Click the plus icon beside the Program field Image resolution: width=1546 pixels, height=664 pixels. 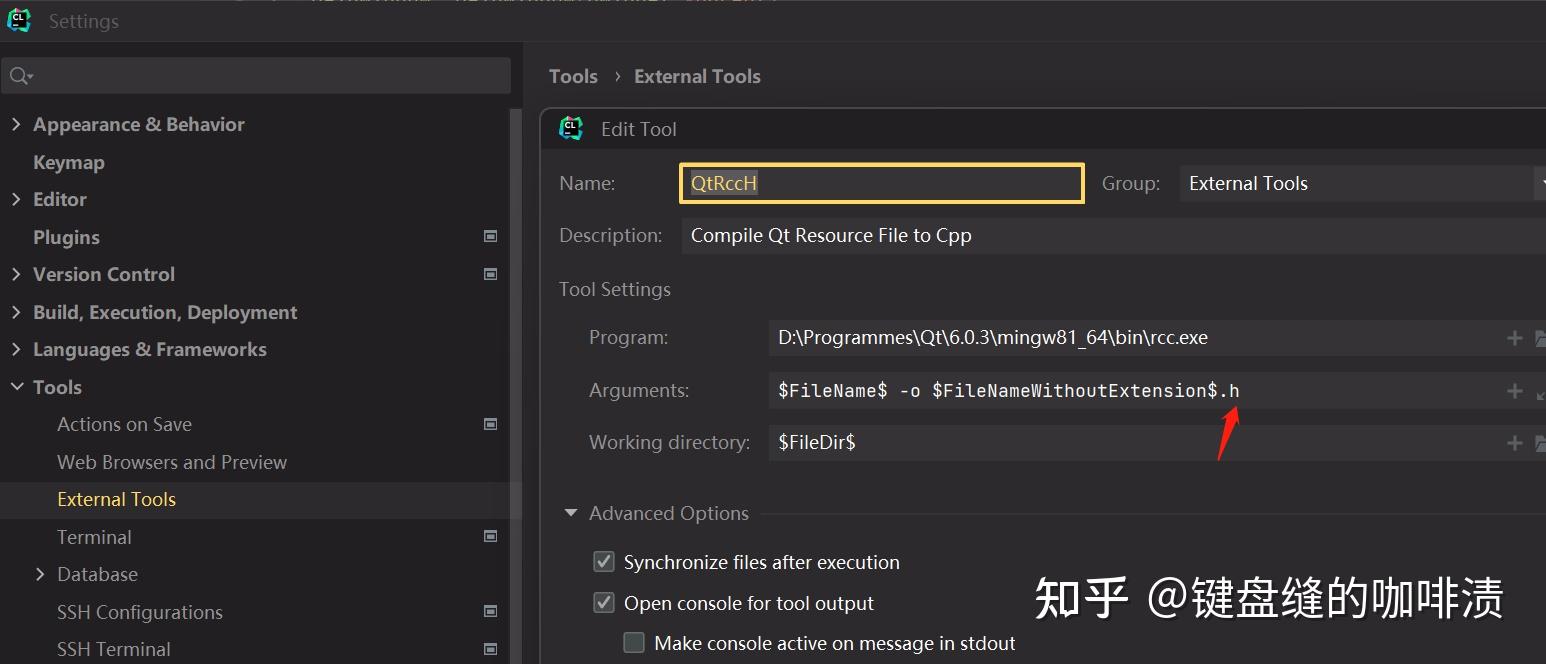[x=1513, y=338]
